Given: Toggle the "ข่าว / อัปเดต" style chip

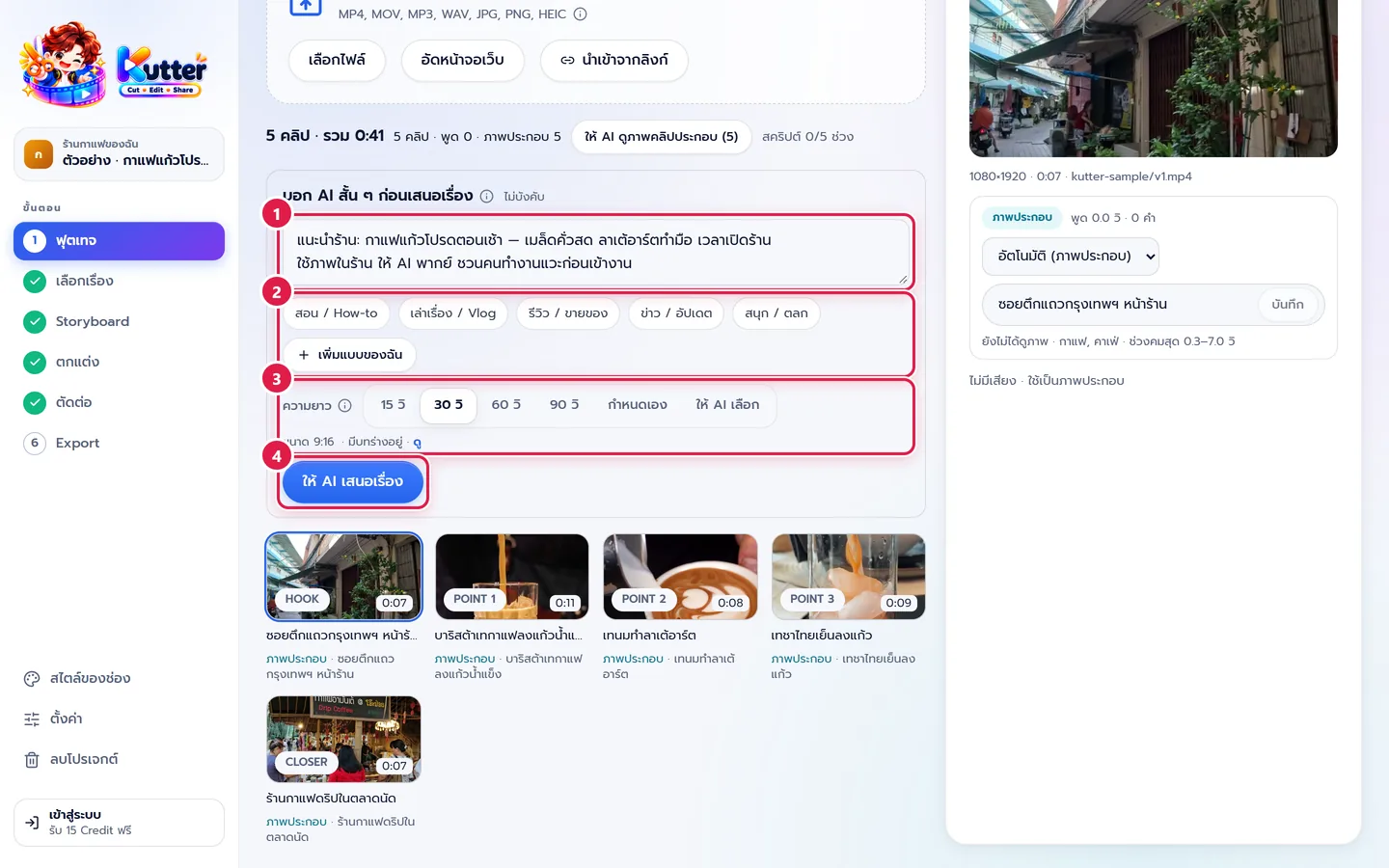Looking at the screenshot, I should tap(676, 313).
